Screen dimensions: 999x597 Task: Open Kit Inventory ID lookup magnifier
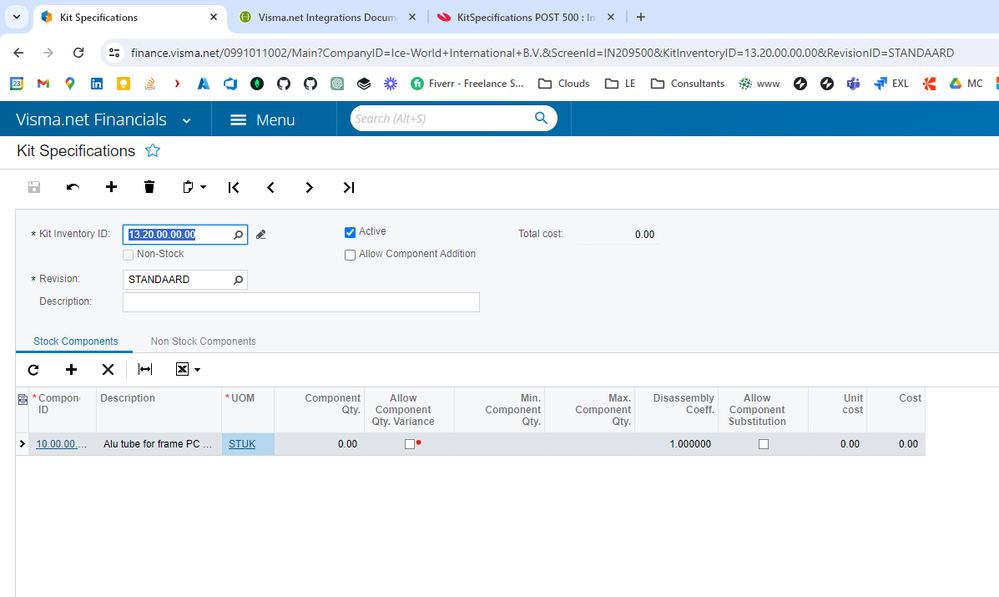[x=238, y=235]
